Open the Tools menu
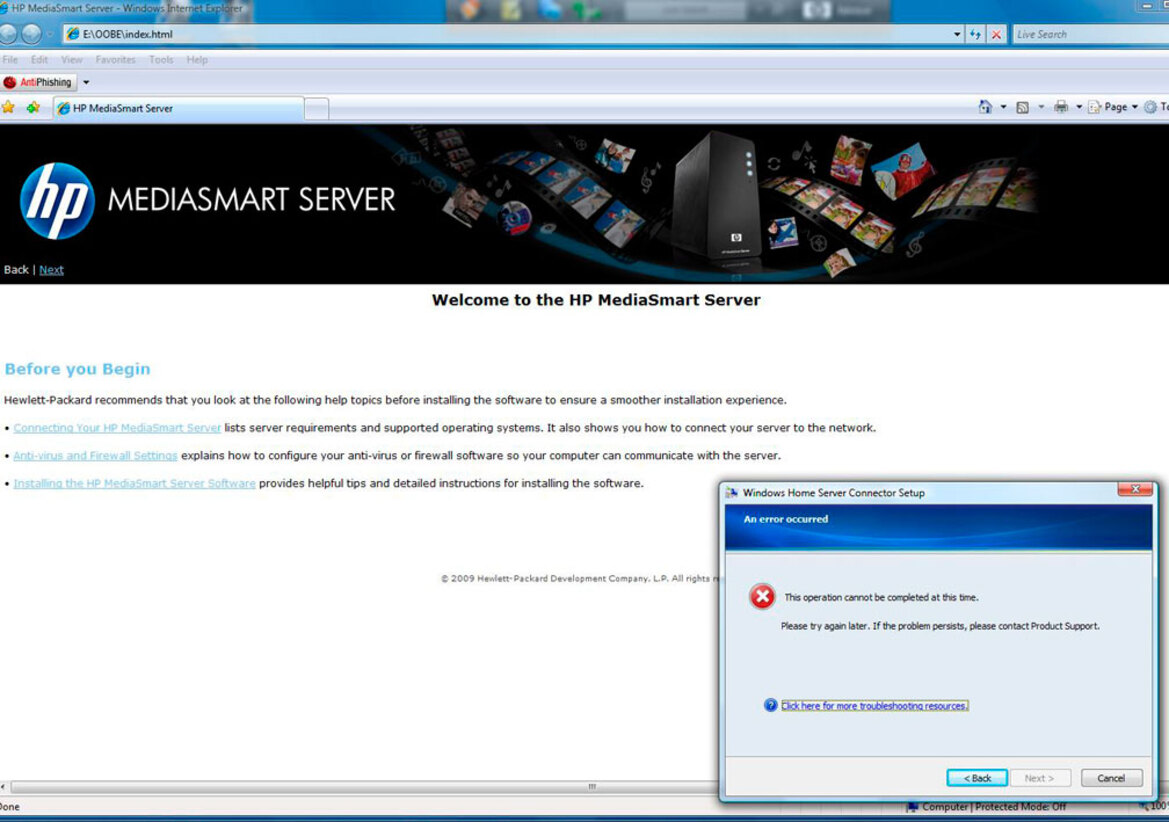This screenshot has height=822, width=1169. click(161, 60)
